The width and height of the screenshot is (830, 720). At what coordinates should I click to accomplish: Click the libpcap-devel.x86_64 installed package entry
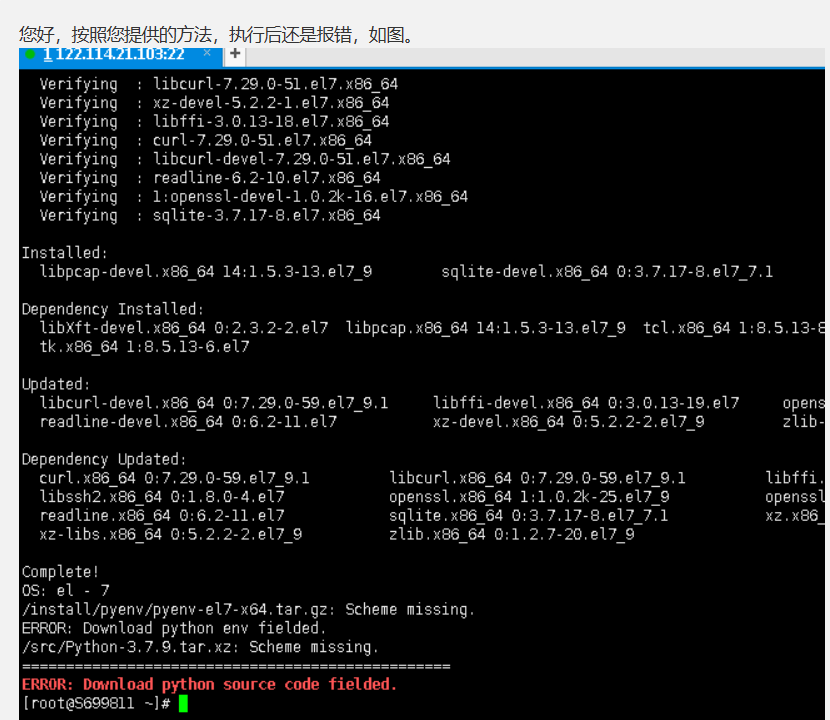(206, 272)
